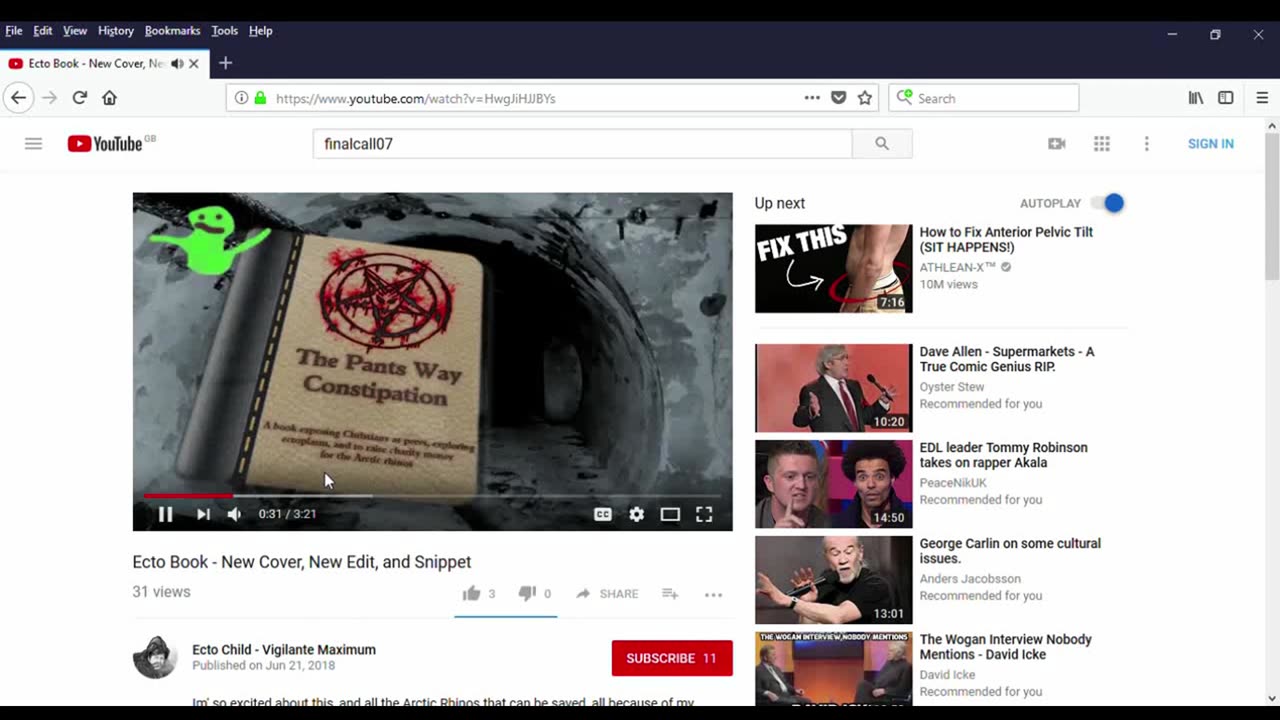
Task: Toggle the sidebars view
Action: coord(1226,98)
